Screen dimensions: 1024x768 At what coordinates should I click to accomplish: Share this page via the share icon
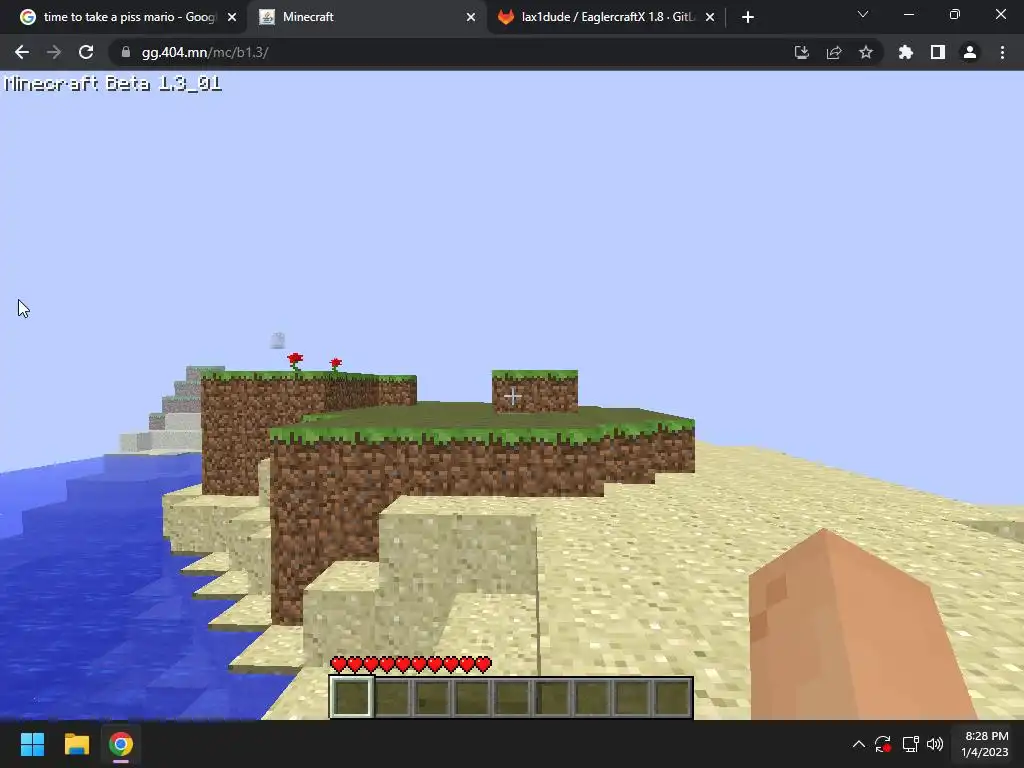click(x=834, y=52)
